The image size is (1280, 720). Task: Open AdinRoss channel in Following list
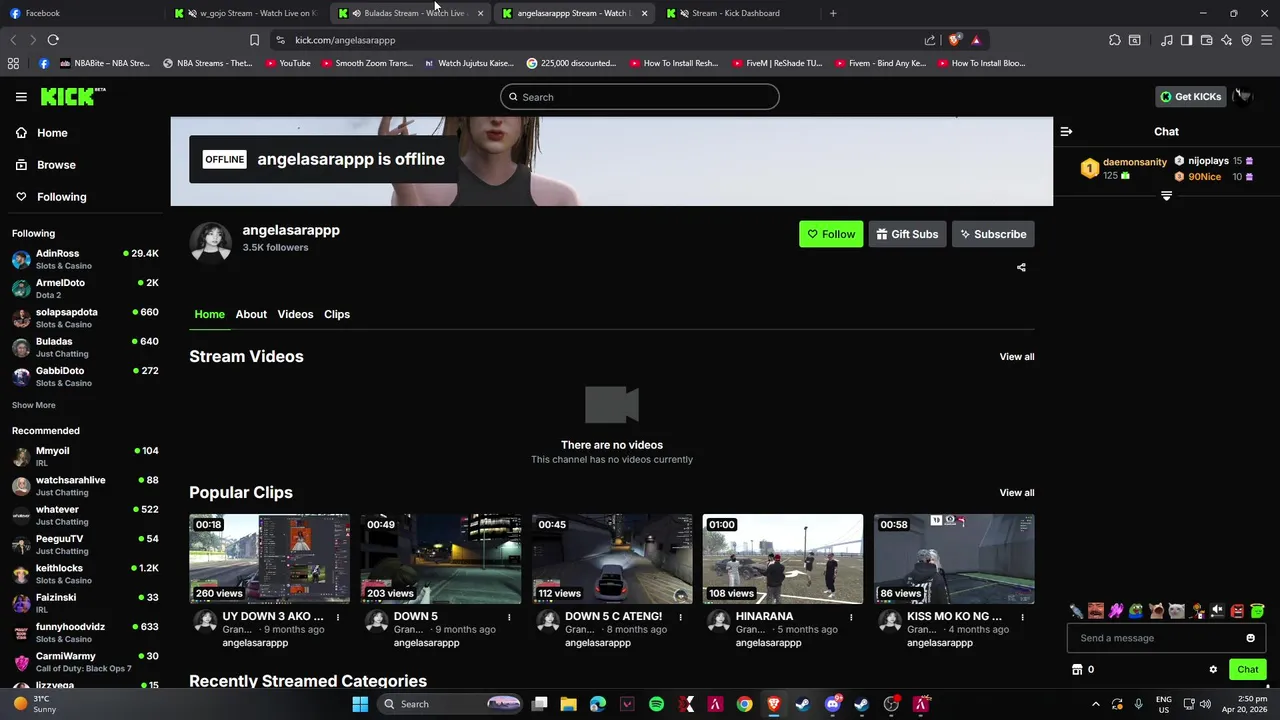[85, 259]
